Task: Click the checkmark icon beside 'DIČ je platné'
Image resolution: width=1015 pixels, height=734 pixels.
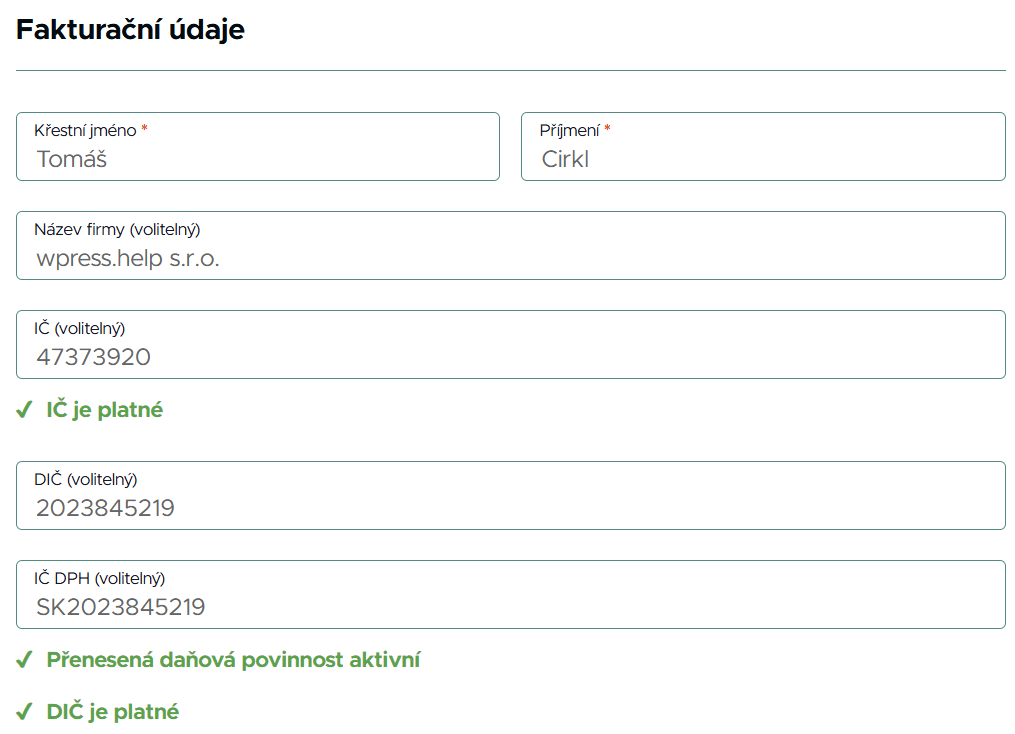Action: coord(24,713)
